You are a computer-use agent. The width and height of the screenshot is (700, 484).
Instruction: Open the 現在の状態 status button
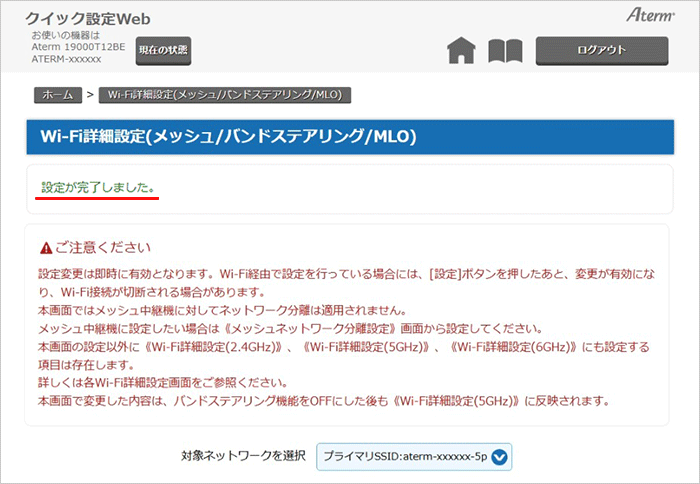click(x=164, y=50)
